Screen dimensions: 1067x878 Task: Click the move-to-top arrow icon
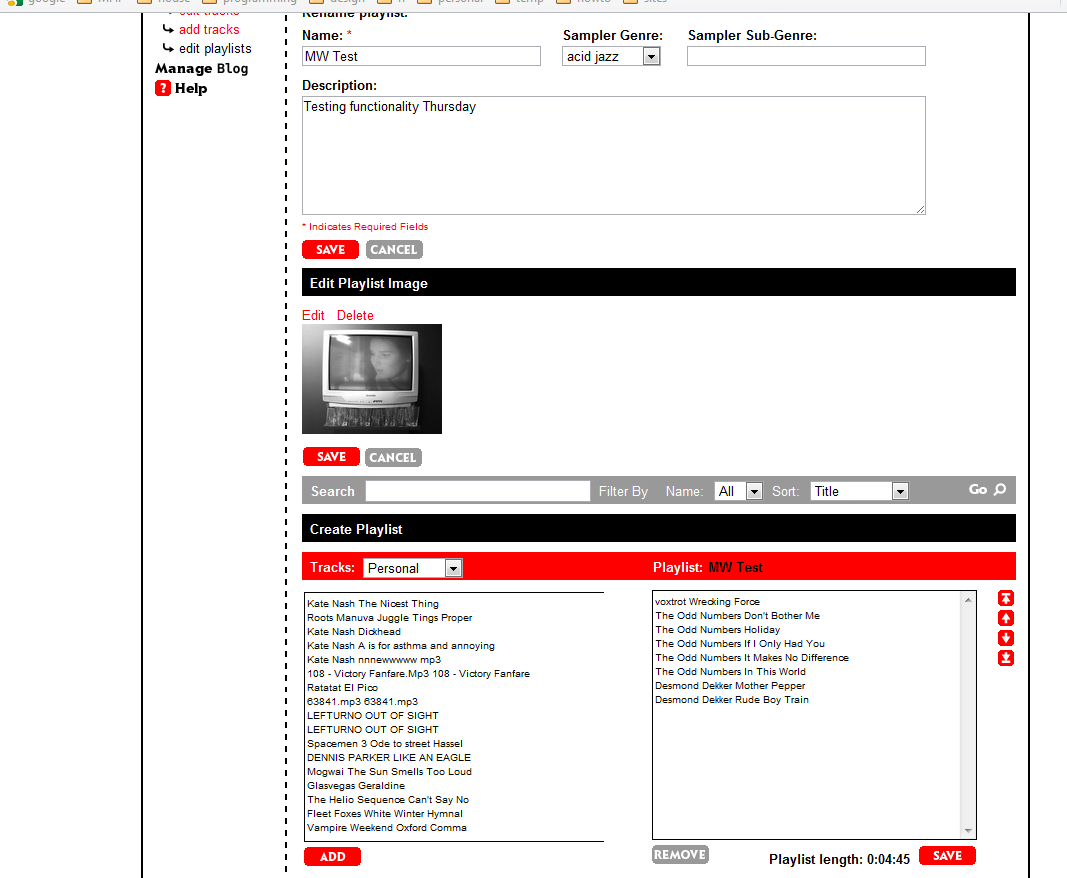1006,598
